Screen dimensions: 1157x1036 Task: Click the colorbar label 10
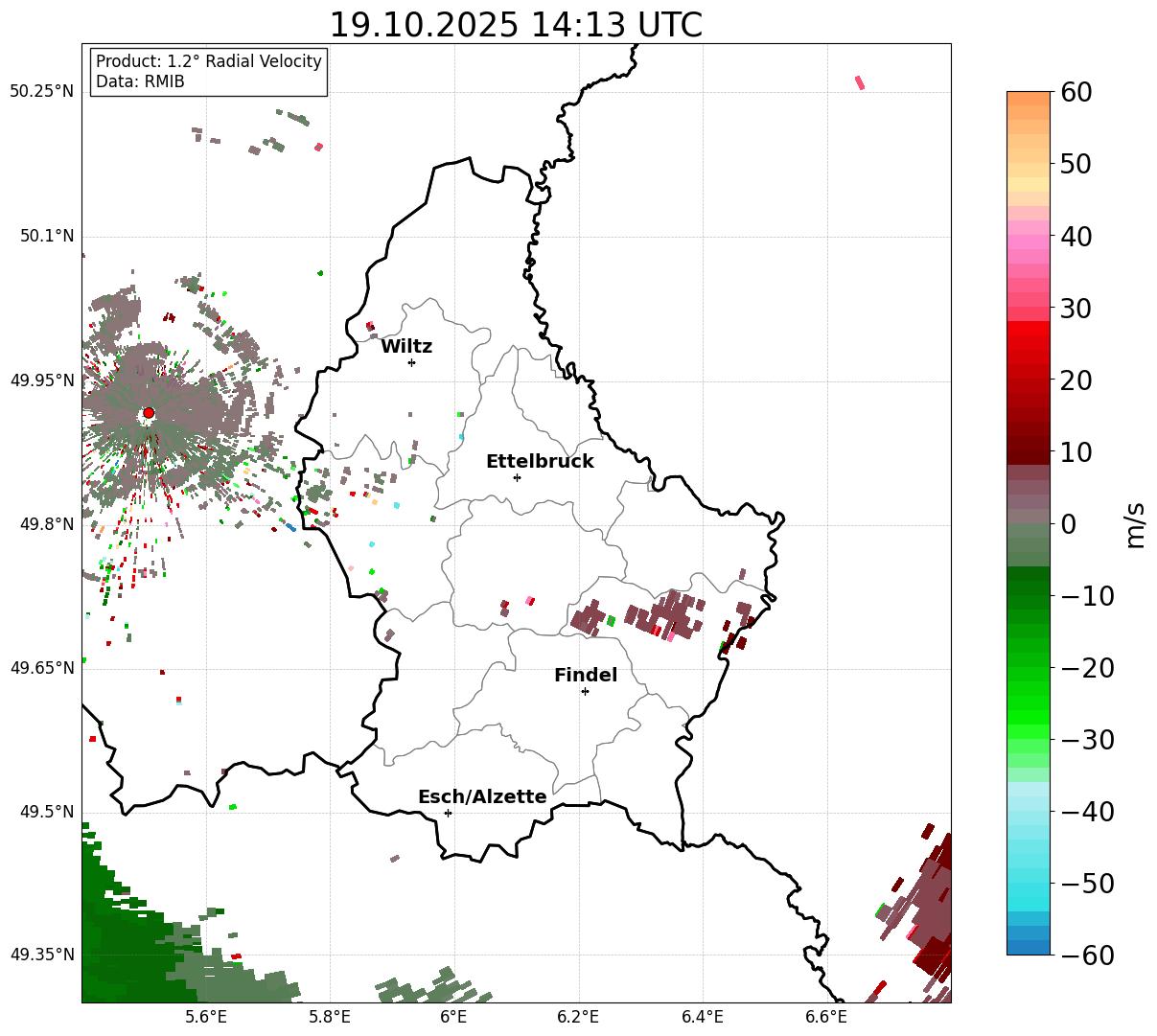(x=1076, y=452)
